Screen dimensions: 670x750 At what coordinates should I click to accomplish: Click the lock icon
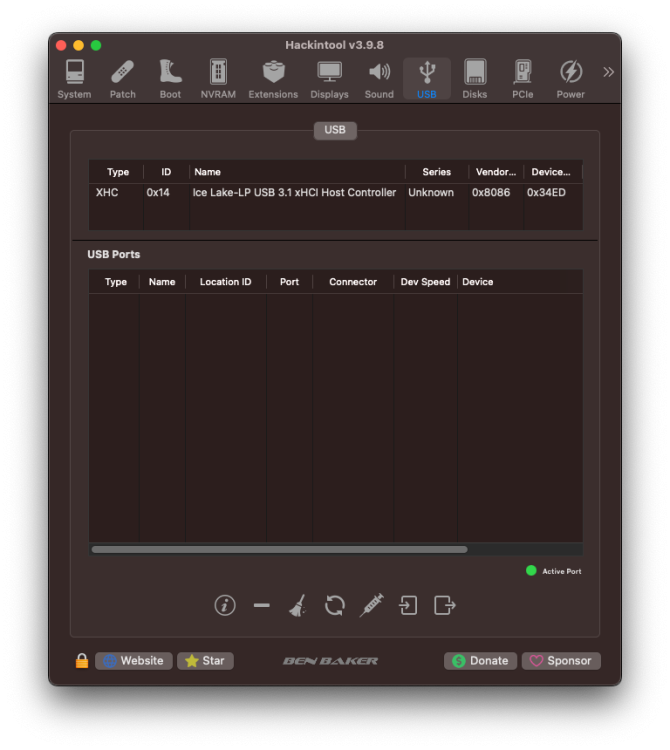coord(82,661)
